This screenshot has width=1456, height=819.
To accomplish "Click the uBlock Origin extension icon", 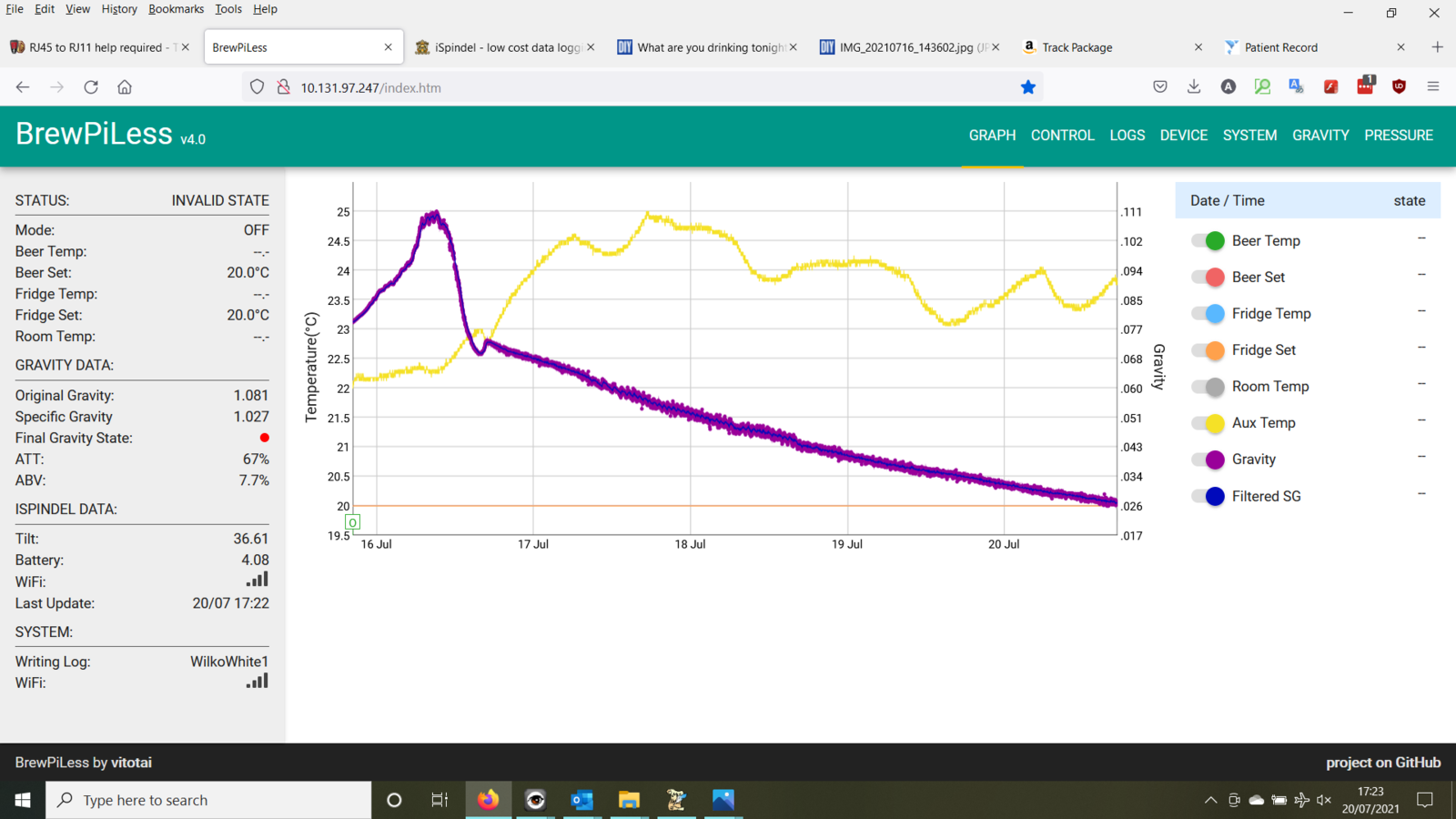I will point(1400,87).
